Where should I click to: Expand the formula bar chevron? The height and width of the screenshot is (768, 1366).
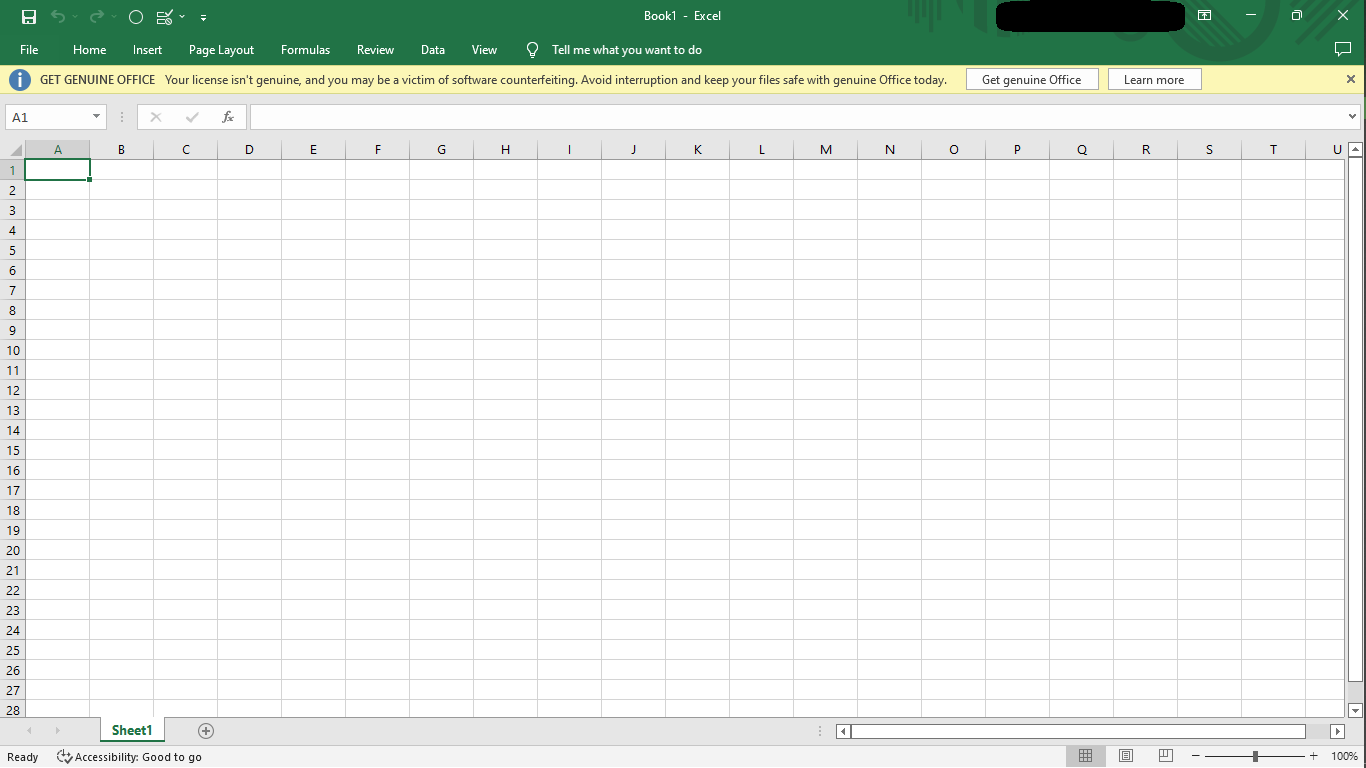click(x=1352, y=117)
